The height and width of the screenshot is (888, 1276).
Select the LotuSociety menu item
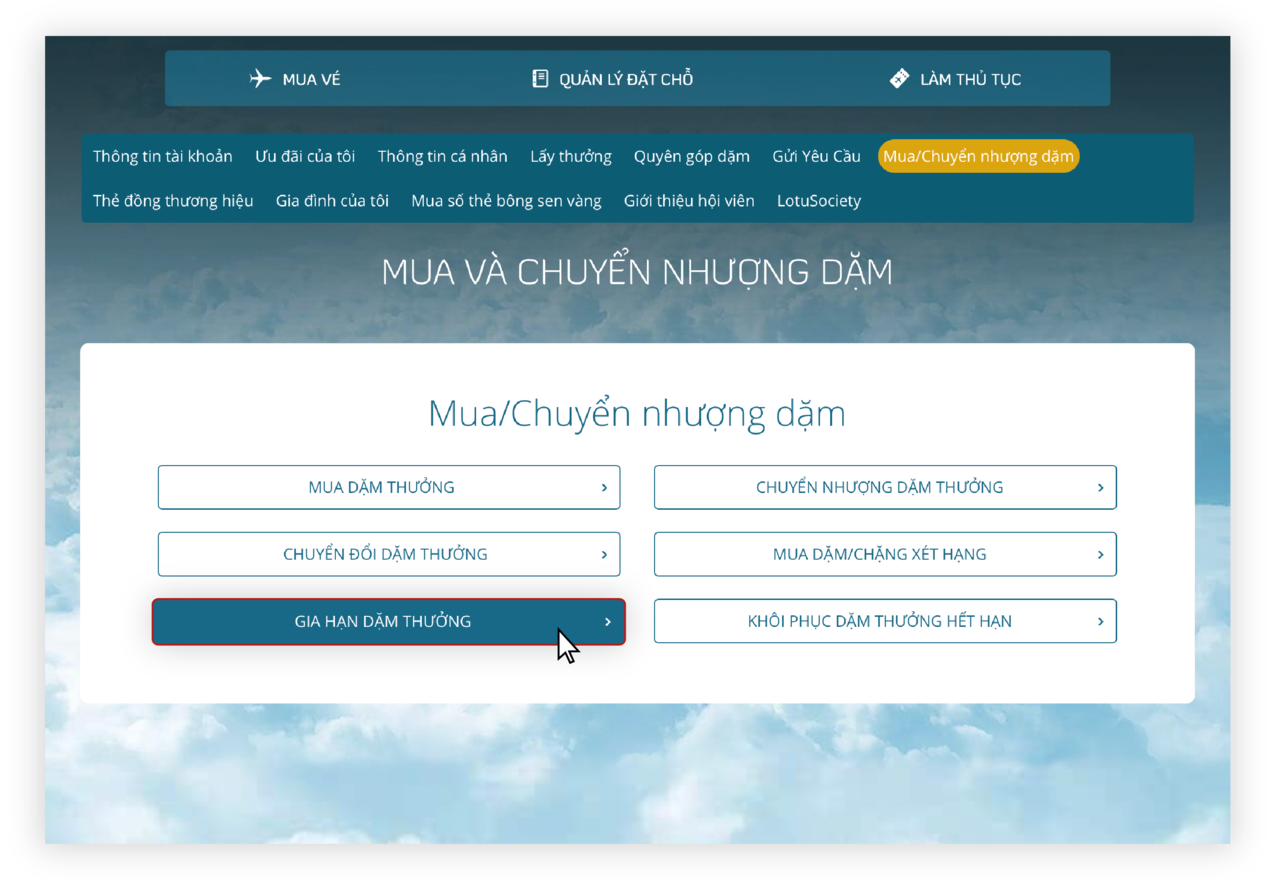click(820, 200)
